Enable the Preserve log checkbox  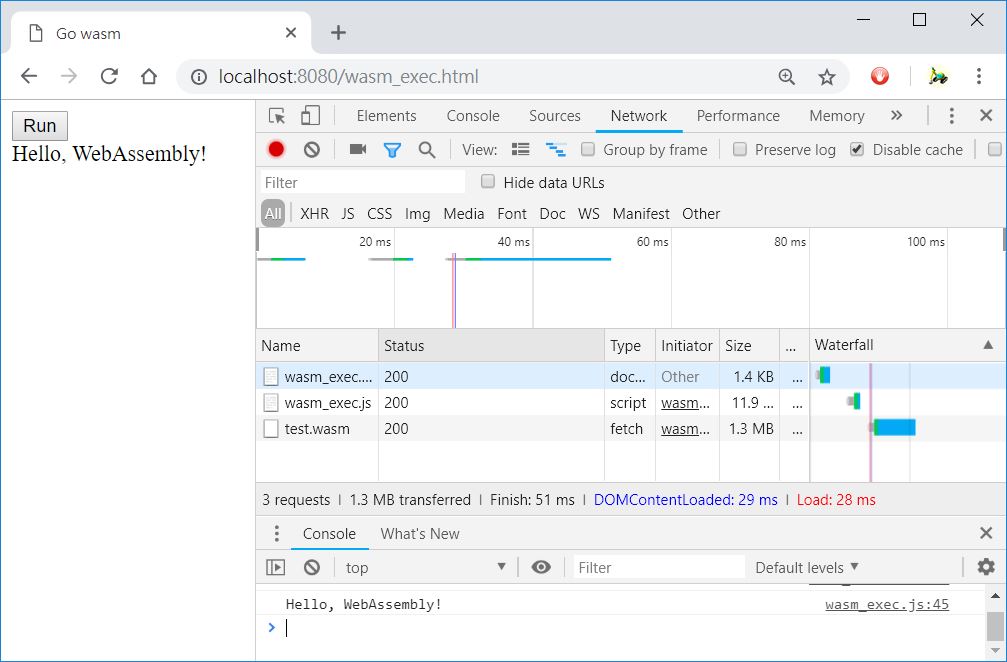tap(740, 150)
